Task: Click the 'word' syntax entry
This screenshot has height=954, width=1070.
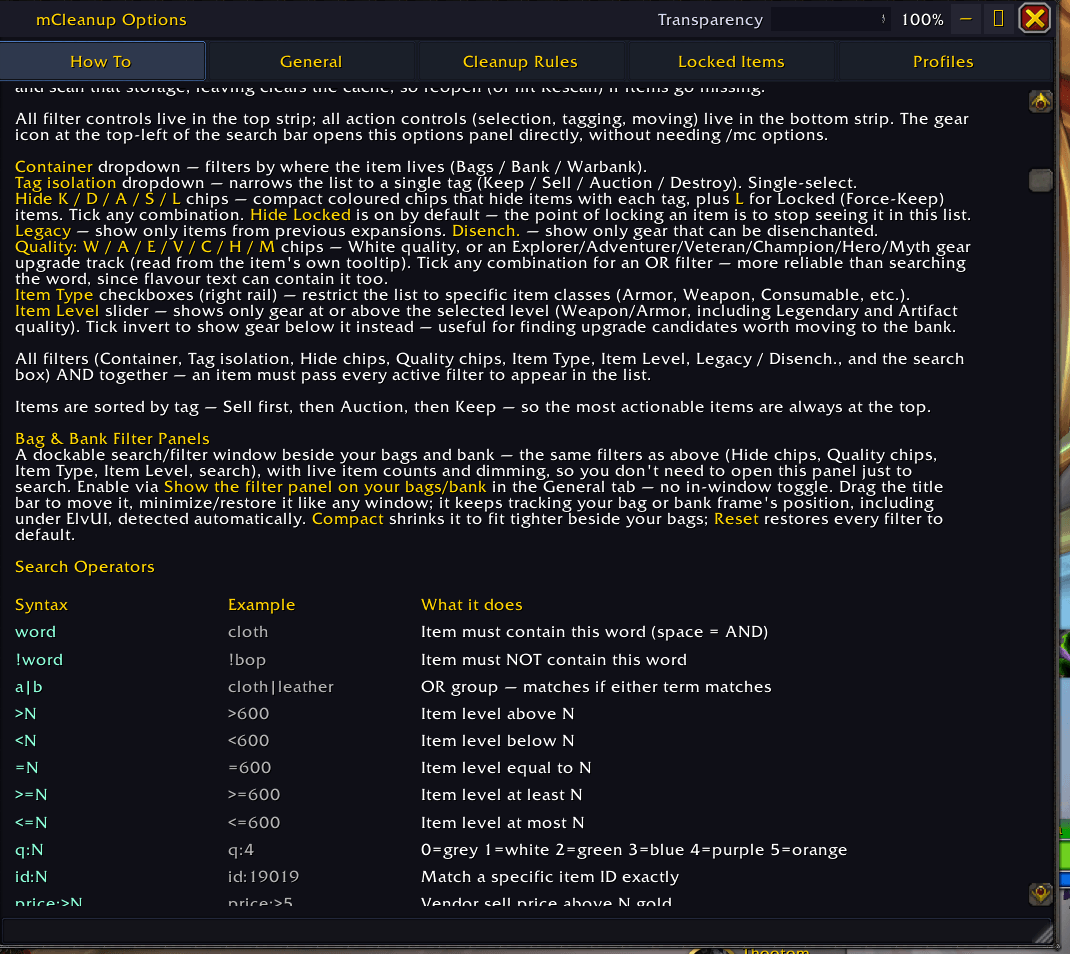Action: pyautogui.click(x=35, y=632)
